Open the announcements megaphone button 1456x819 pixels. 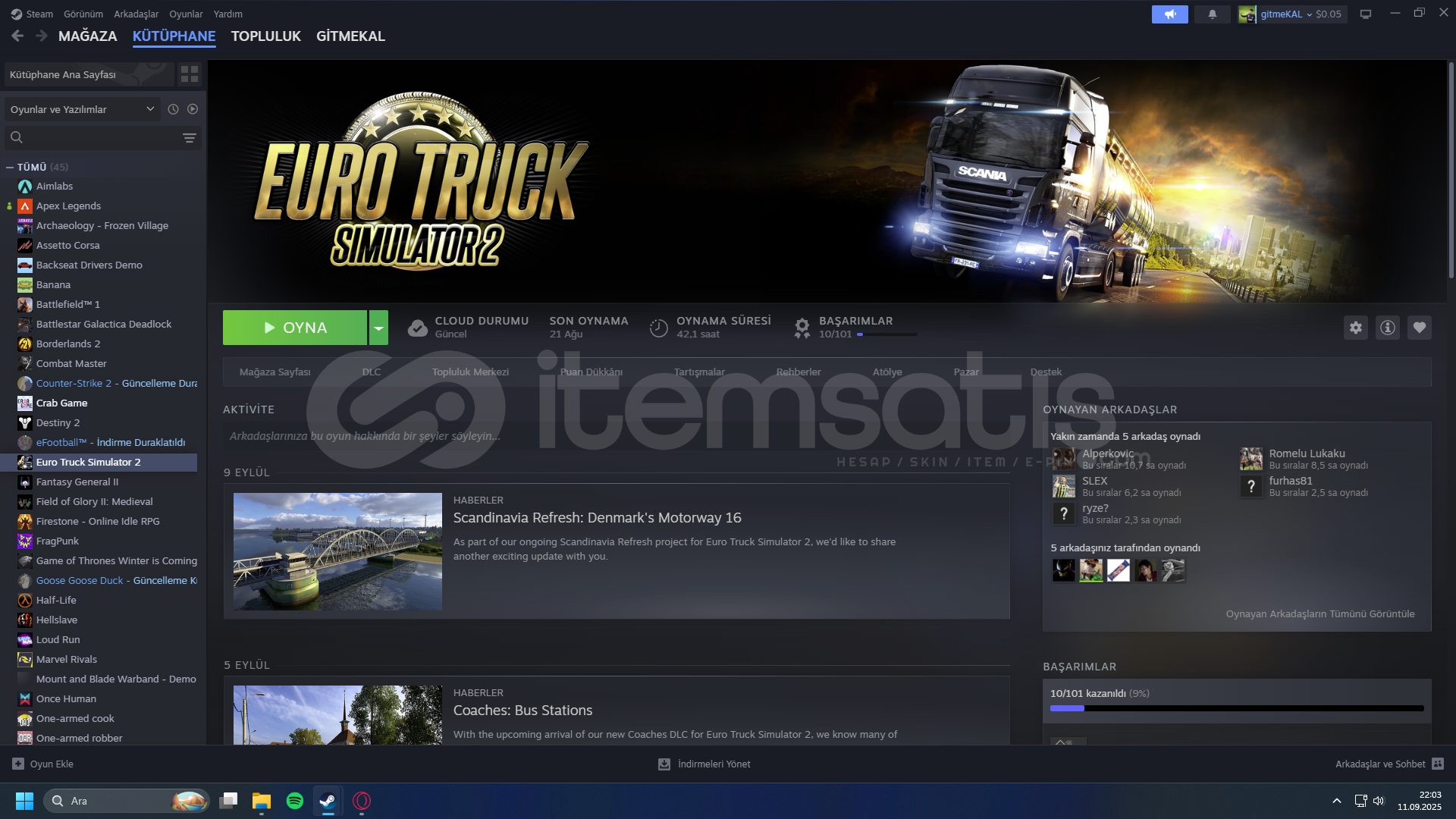[x=1169, y=14]
